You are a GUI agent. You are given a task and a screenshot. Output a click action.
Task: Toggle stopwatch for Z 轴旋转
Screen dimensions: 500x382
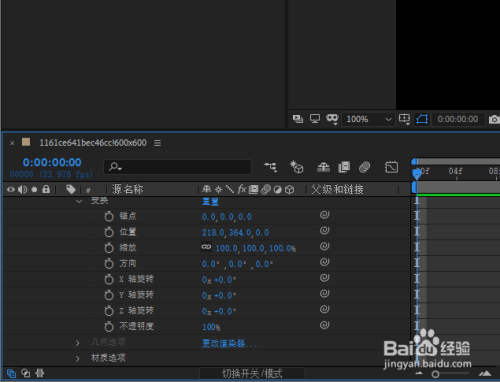[x=109, y=311]
